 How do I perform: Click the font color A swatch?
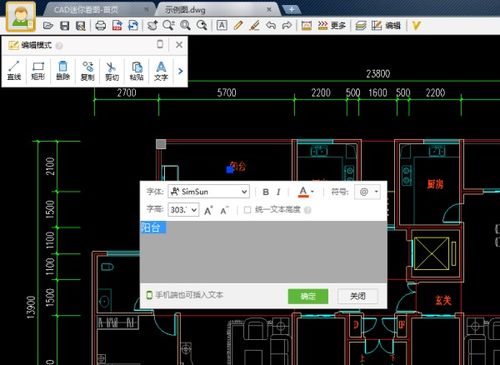[x=303, y=192]
